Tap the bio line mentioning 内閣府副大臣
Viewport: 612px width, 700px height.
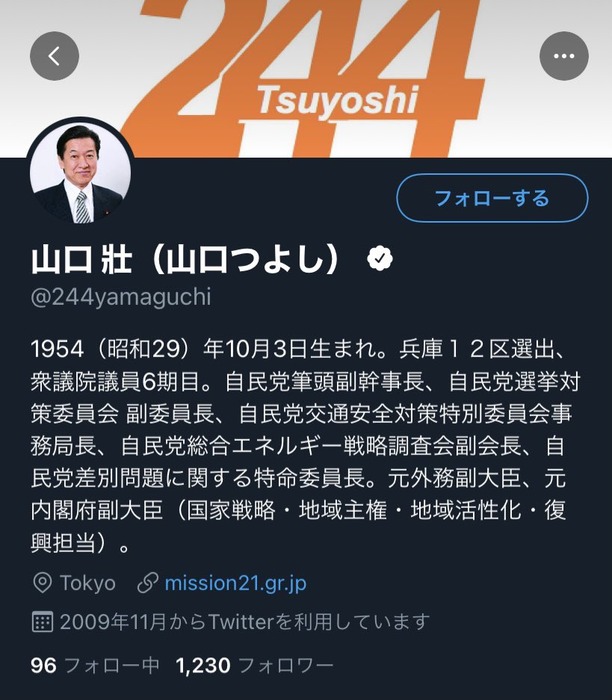tap(298, 510)
